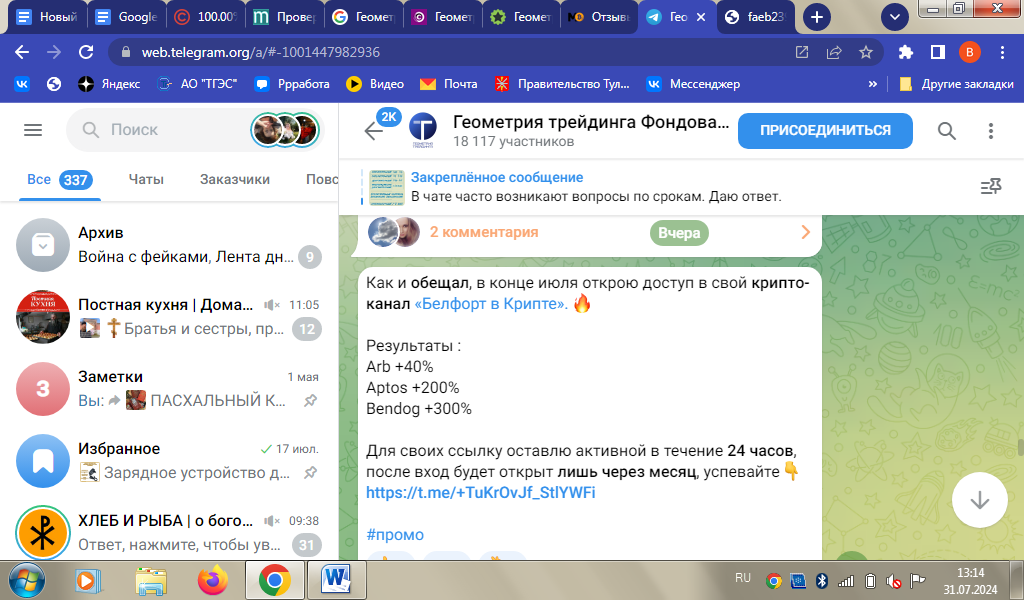Open VK icon bookmark

tap(22, 84)
